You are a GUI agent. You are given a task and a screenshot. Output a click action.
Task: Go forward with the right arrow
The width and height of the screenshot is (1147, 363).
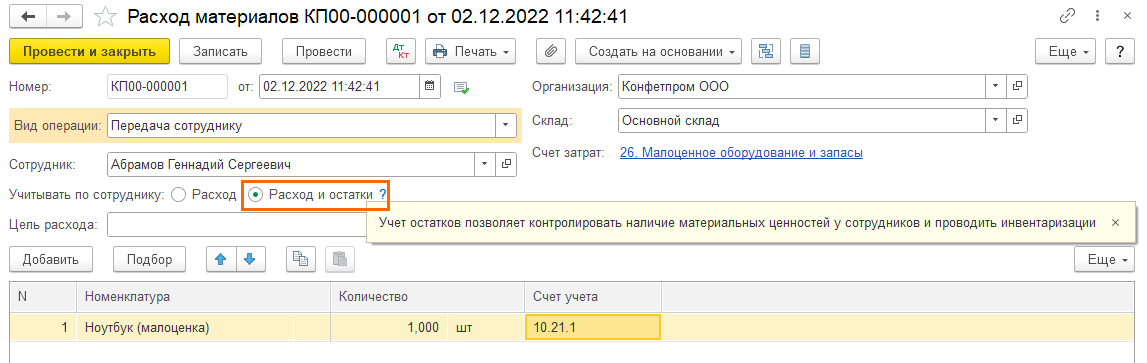pos(65,15)
